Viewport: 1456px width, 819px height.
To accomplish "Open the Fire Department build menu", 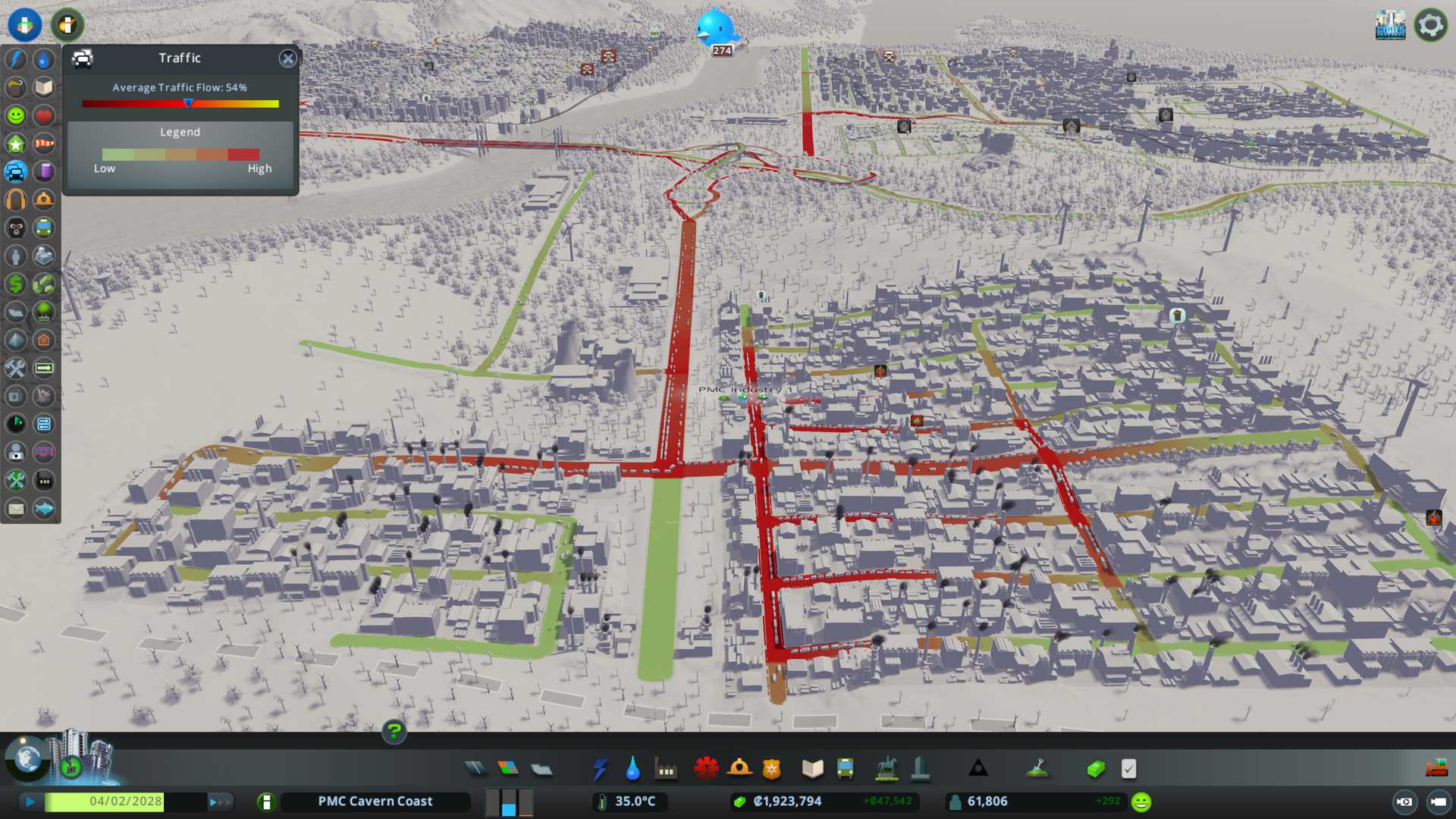I will coord(739,769).
